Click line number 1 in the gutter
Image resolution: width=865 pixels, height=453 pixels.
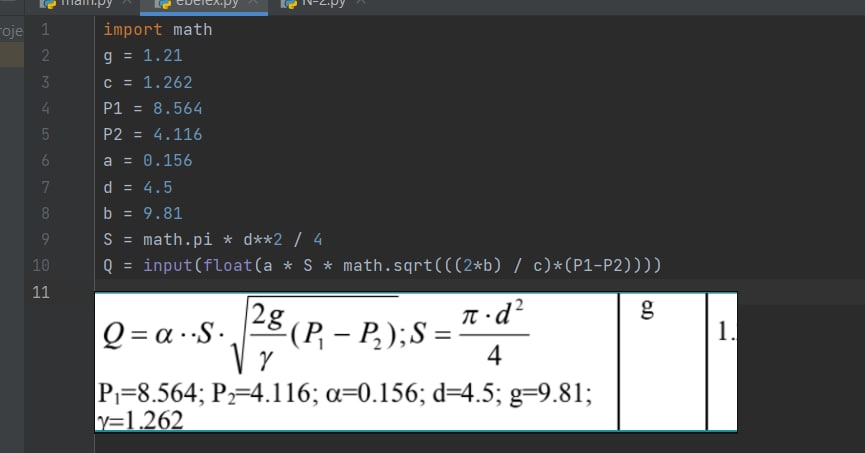tap(45, 29)
